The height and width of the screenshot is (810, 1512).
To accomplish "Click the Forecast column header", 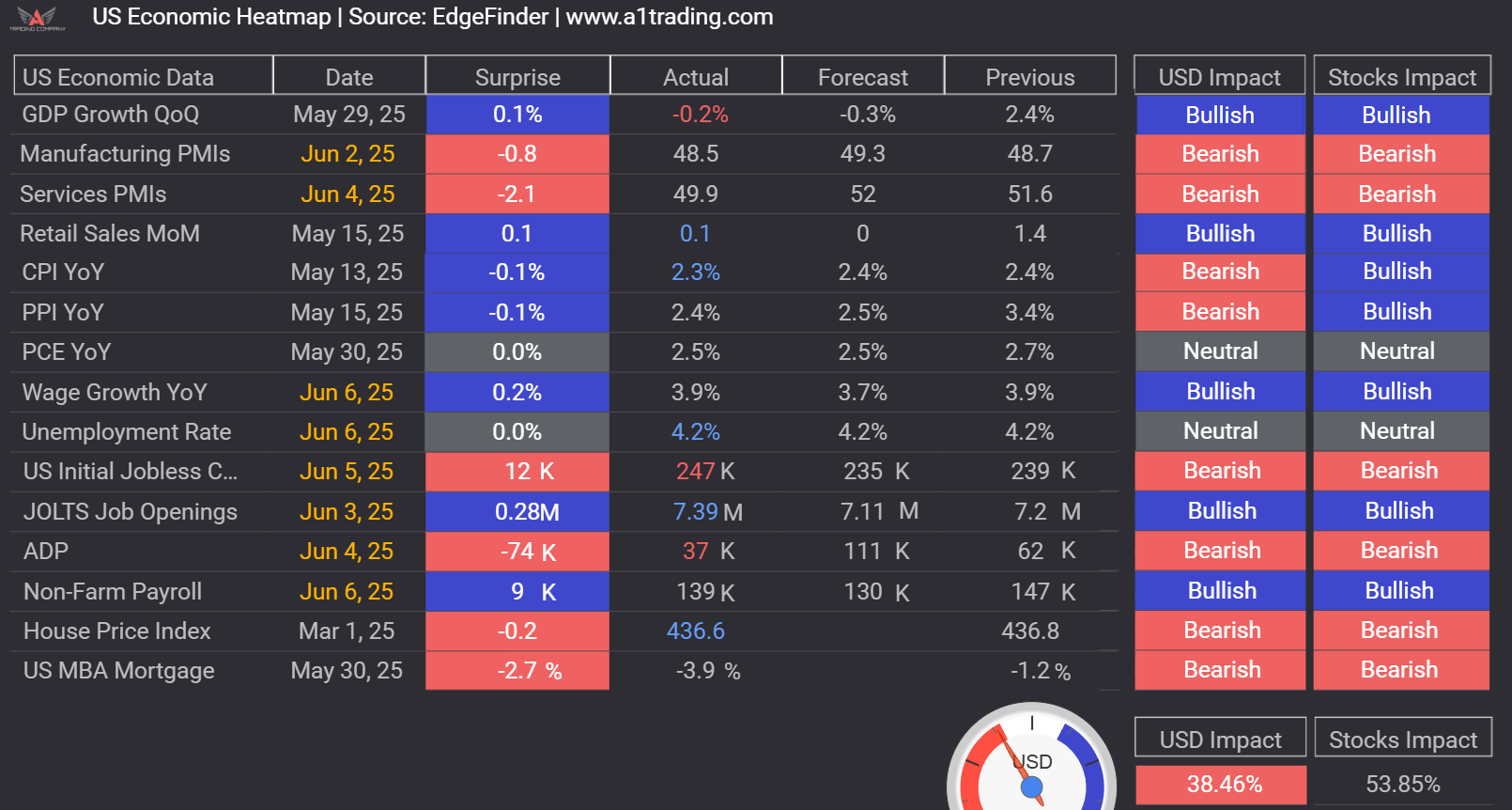I will pyautogui.click(x=862, y=77).
